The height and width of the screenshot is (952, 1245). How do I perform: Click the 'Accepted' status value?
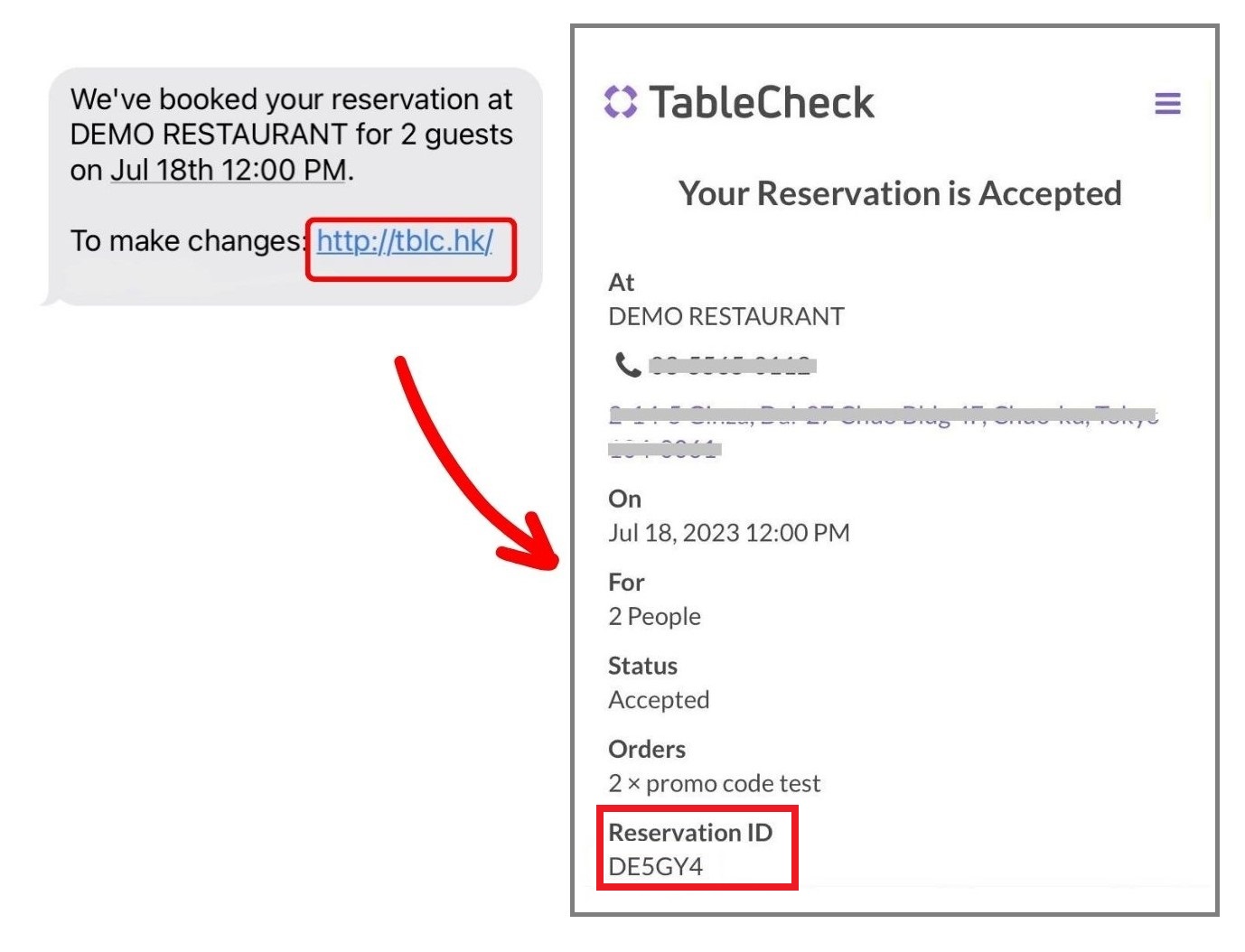[x=659, y=700]
